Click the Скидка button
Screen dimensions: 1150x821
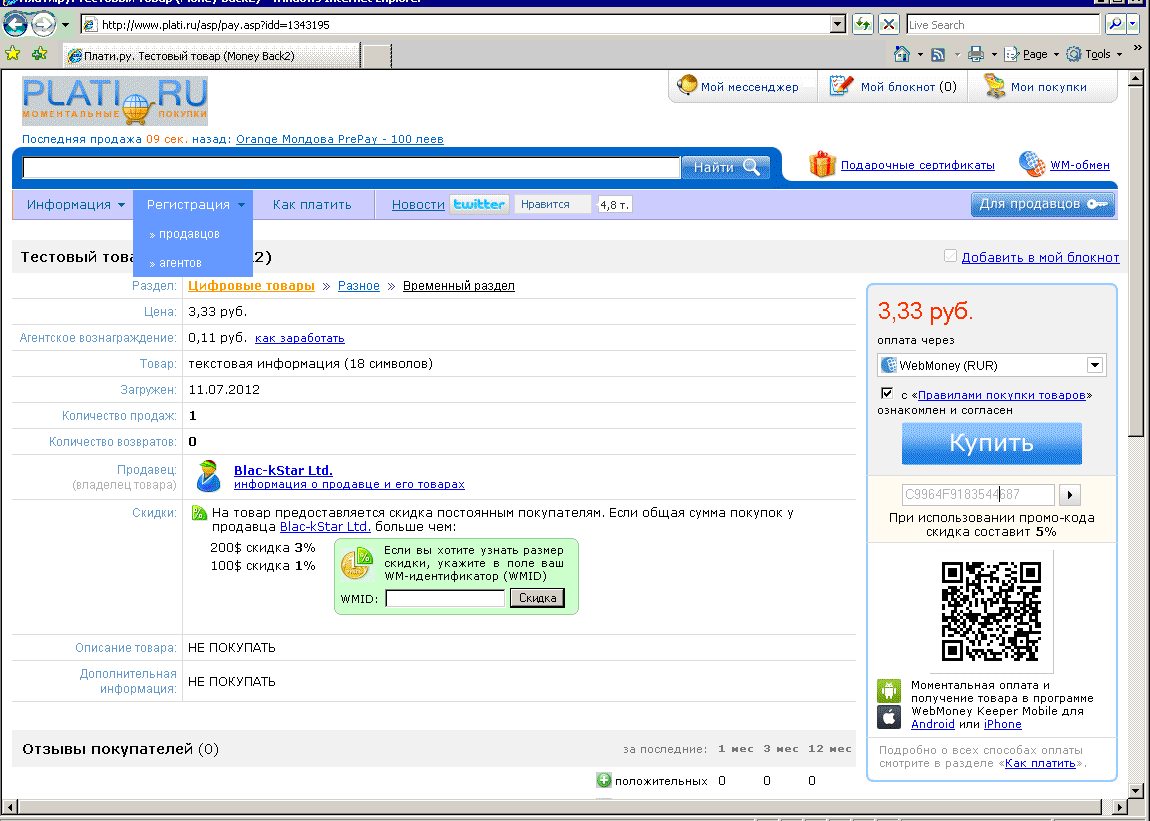click(538, 598)
